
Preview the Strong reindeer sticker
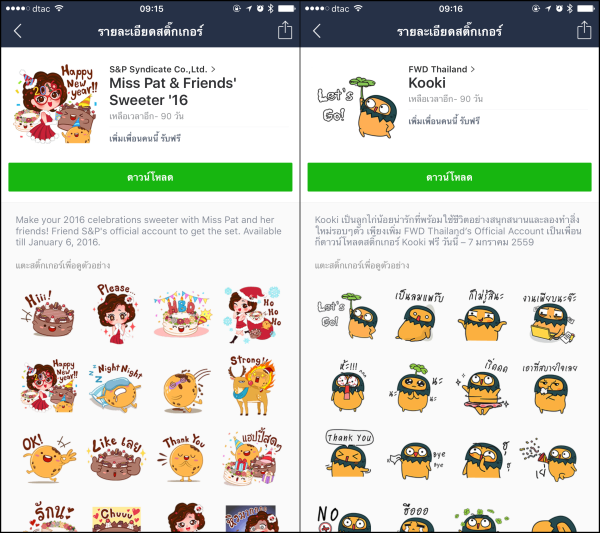(x=251, y=385)
